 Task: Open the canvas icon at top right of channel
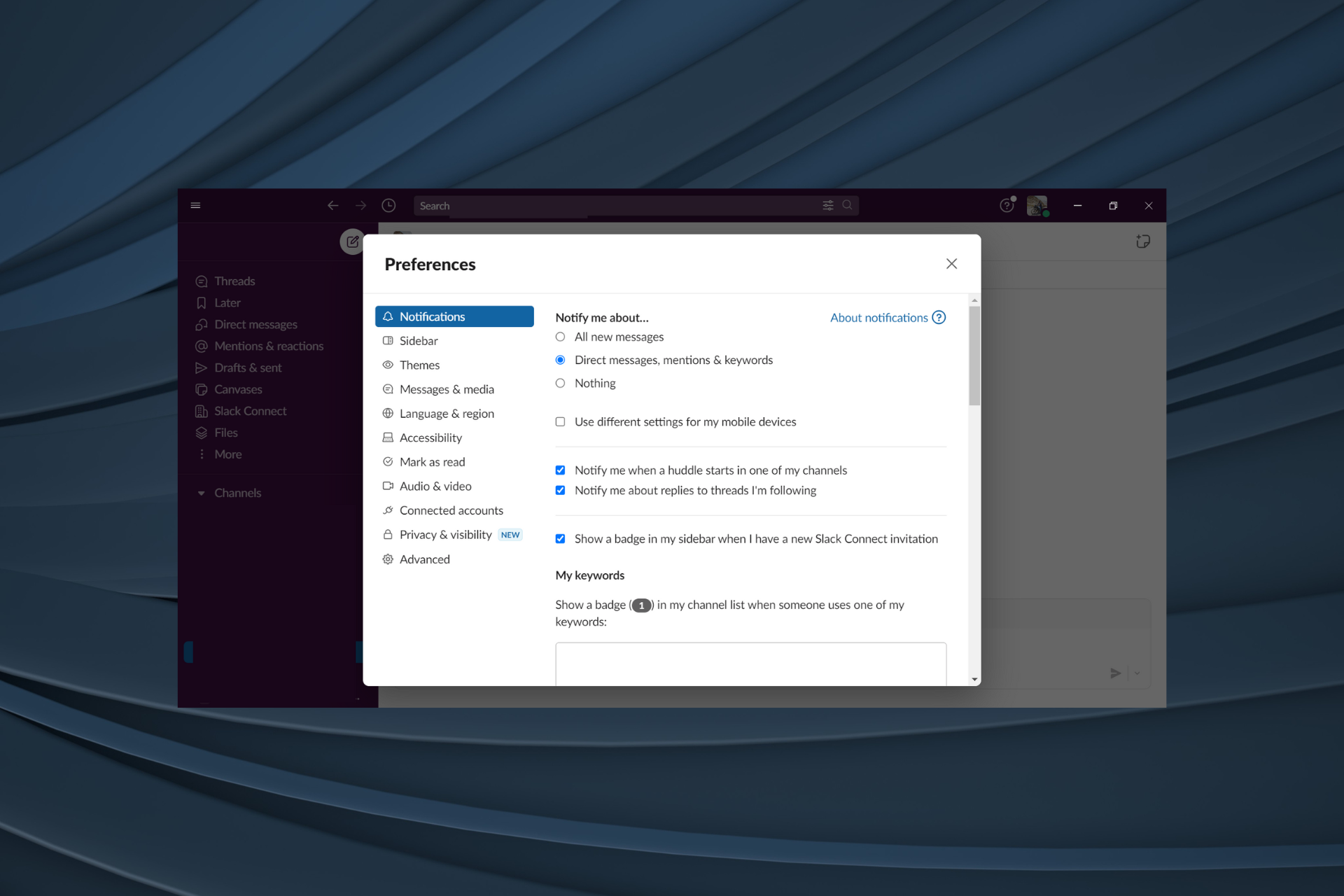[x=1142, y=241]
